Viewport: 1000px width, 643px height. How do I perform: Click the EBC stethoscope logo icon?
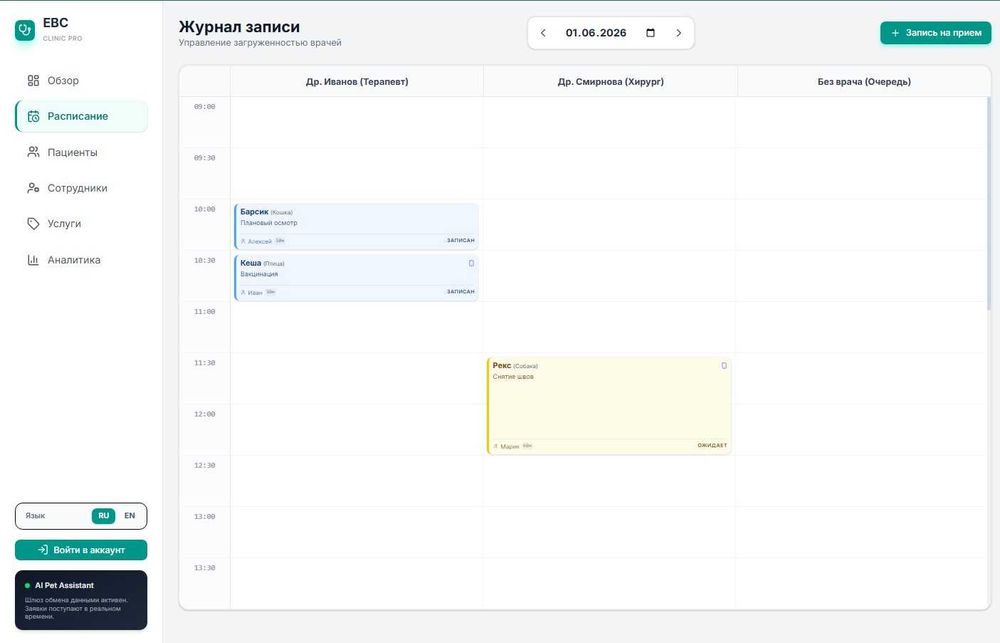25,30
